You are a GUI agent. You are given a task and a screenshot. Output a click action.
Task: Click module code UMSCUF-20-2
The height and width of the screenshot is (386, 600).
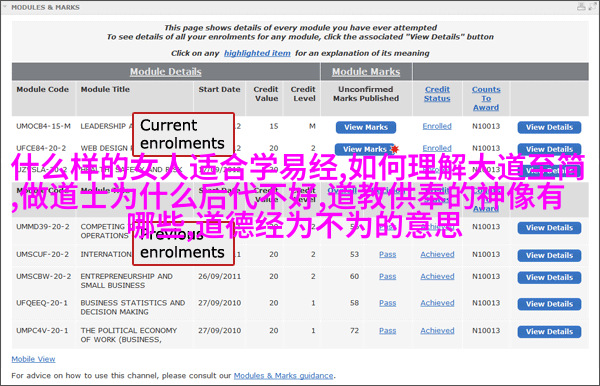tap(42, 254)
